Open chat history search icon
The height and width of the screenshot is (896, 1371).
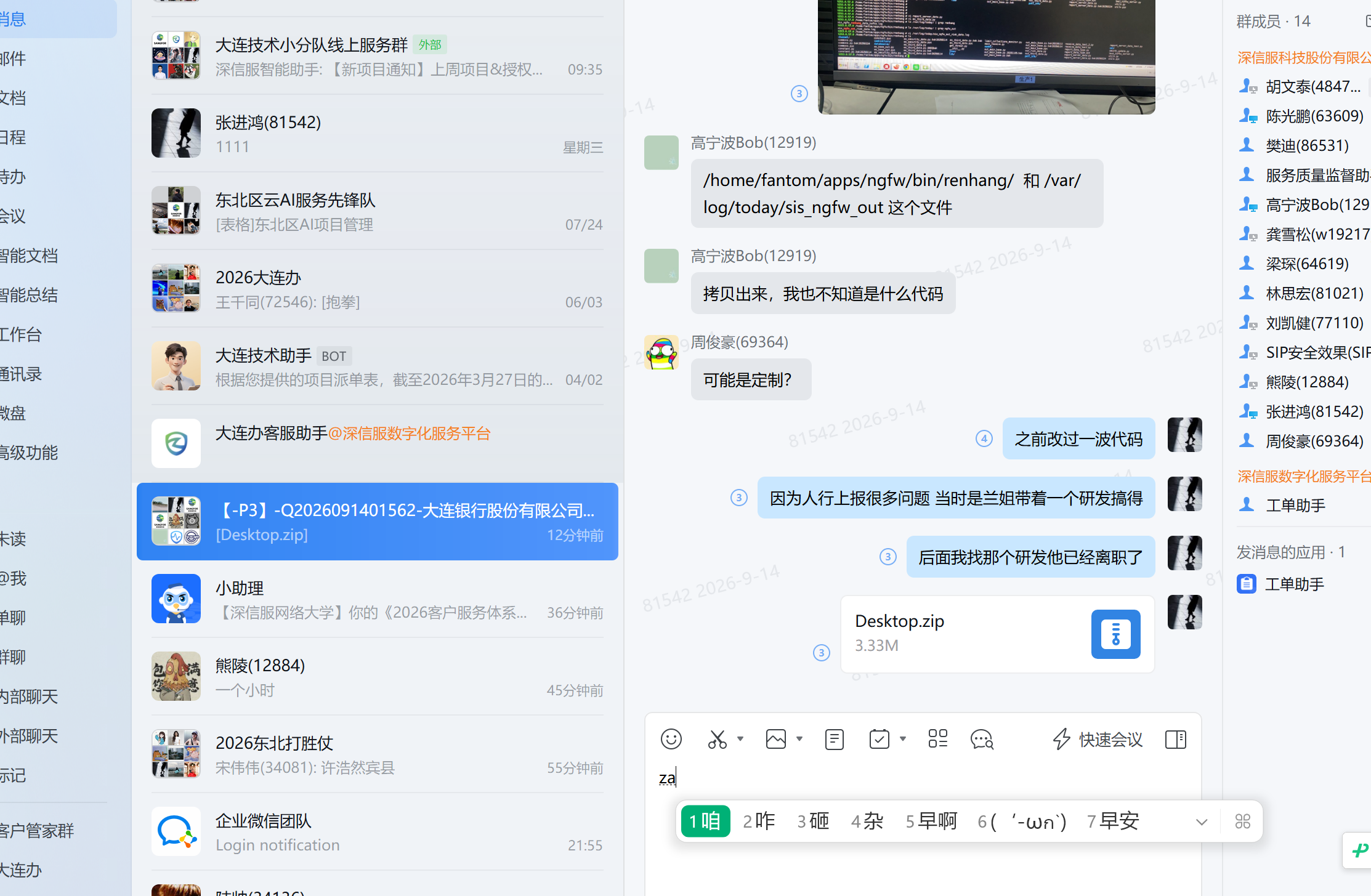(x=982, y=739)
